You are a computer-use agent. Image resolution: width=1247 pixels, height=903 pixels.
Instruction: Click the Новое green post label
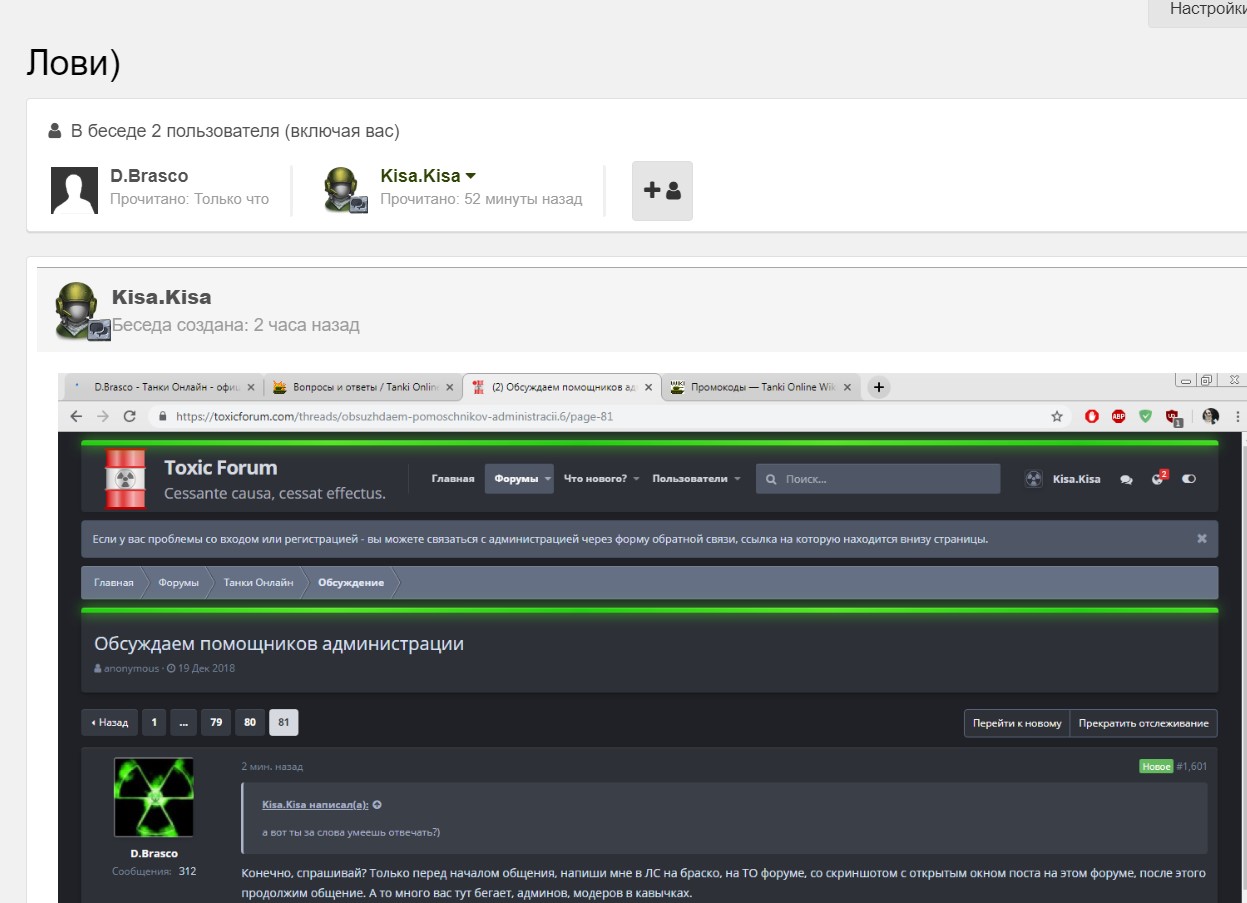1156,766
